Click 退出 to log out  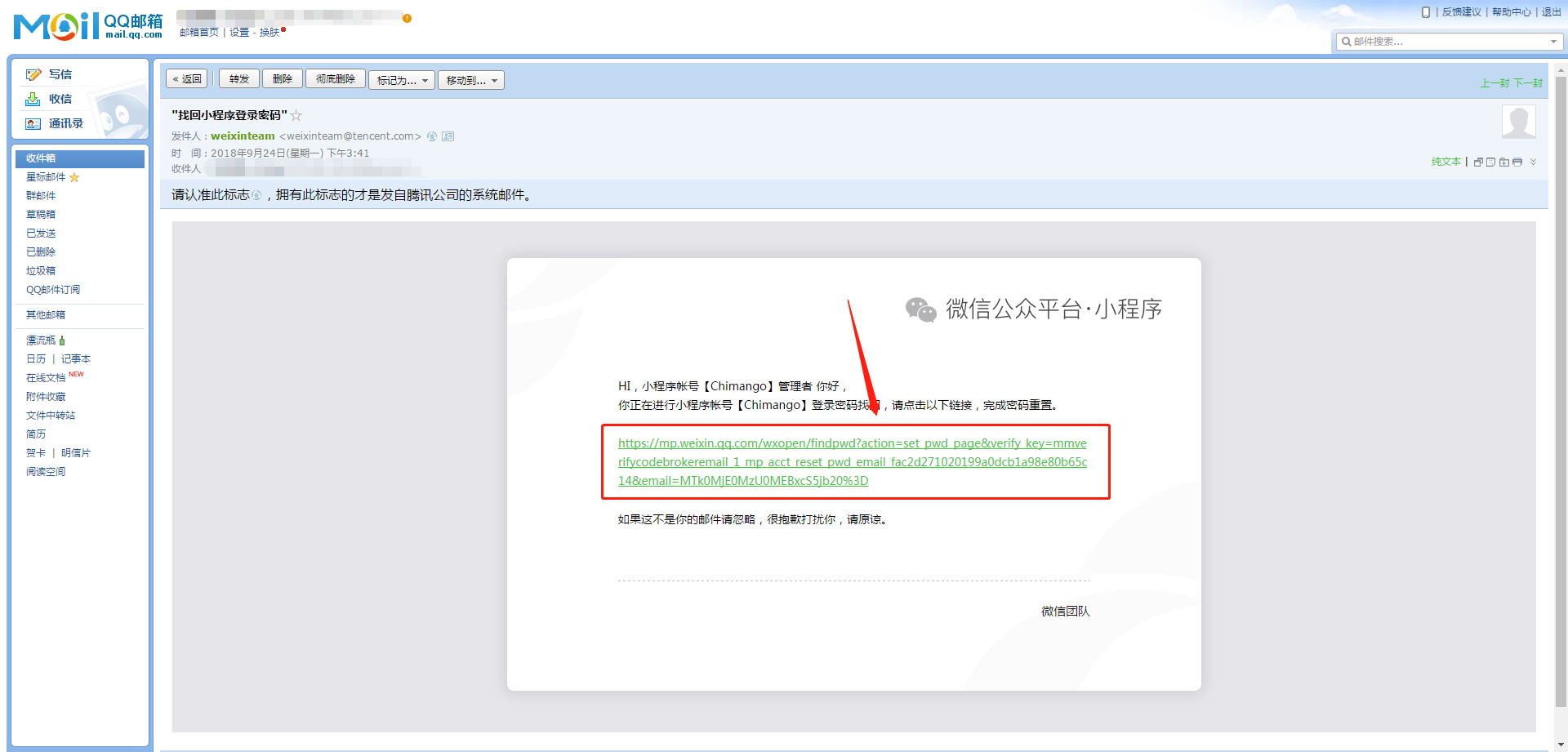pos(1552,12)
